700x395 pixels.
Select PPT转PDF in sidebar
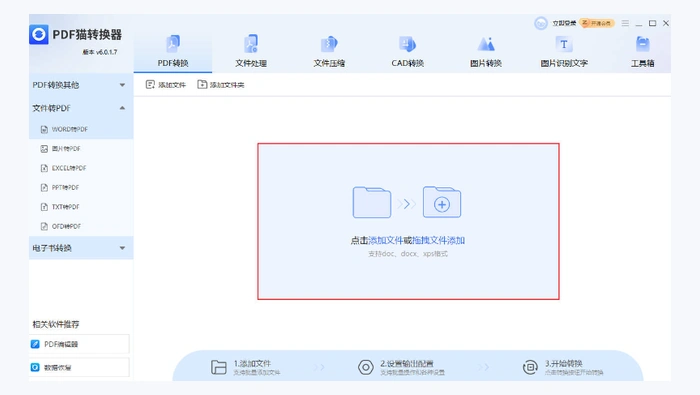[81, 187]
